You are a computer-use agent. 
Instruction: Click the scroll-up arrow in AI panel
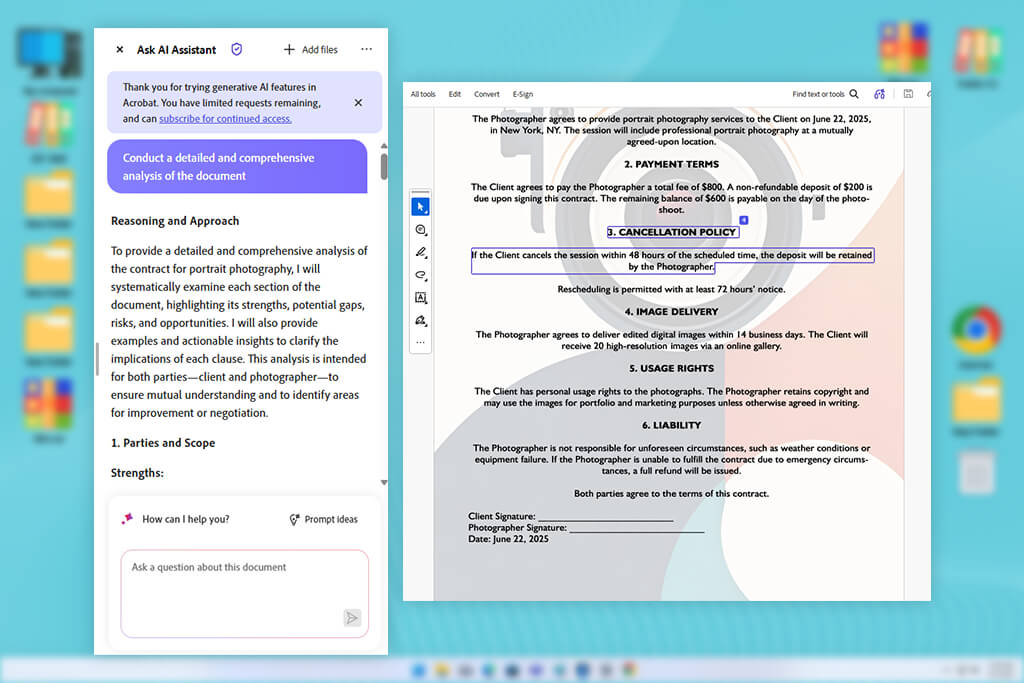(x=384, y=146)
